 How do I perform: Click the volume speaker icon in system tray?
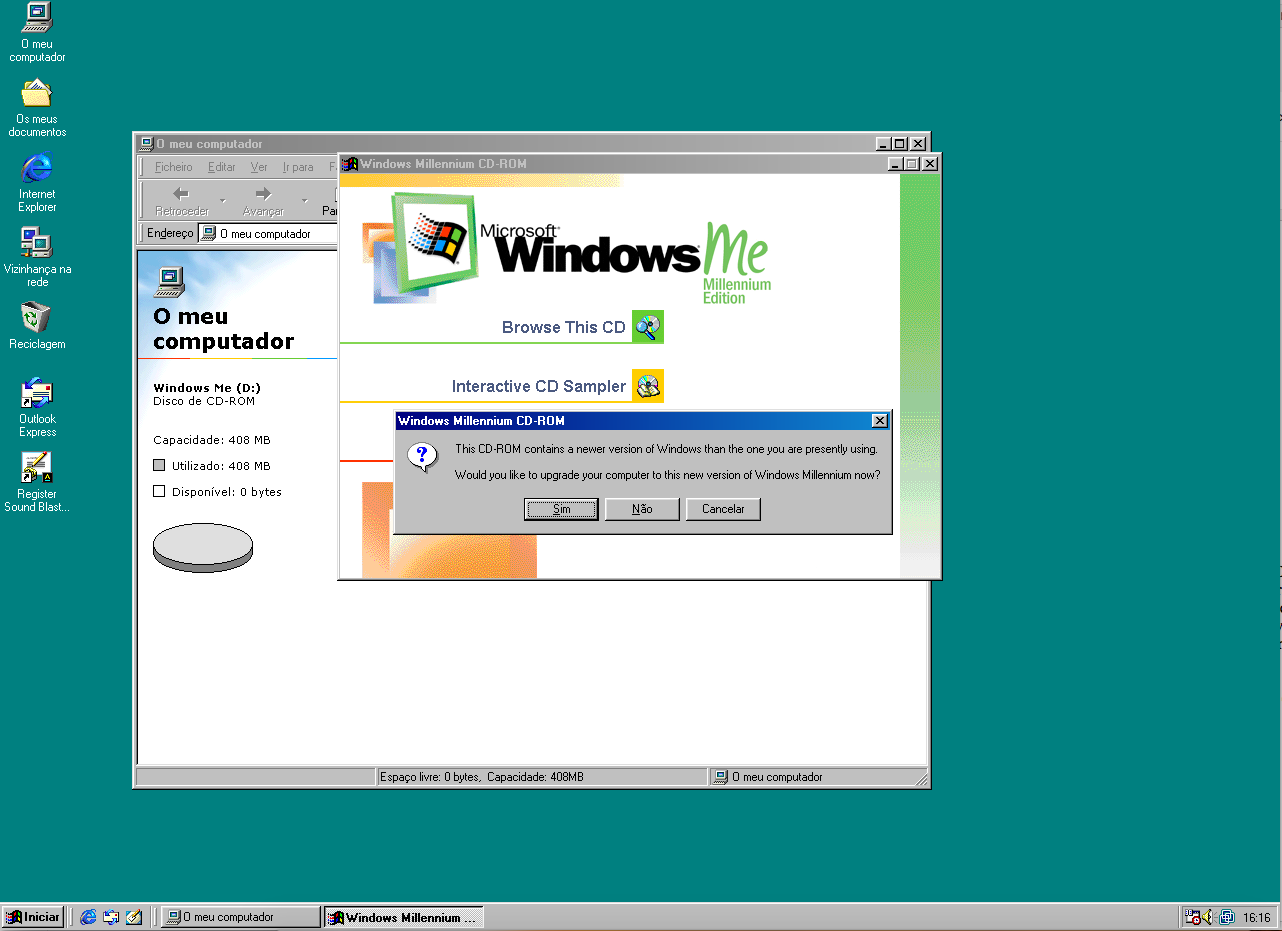pyautogui.click(x=1208, y=917)
